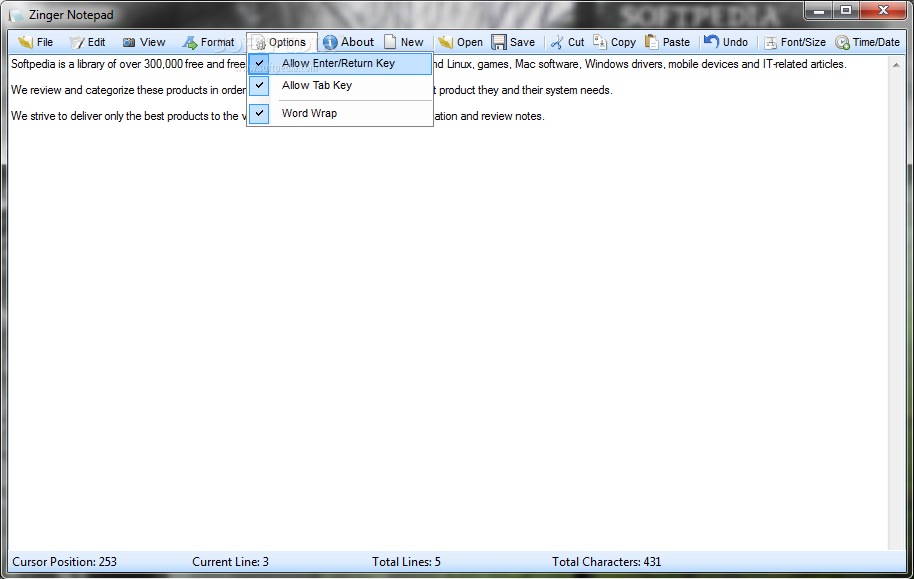914x579 pixels.
Task: Click the Save toolbar button label
Action: [x=522, y=42]
